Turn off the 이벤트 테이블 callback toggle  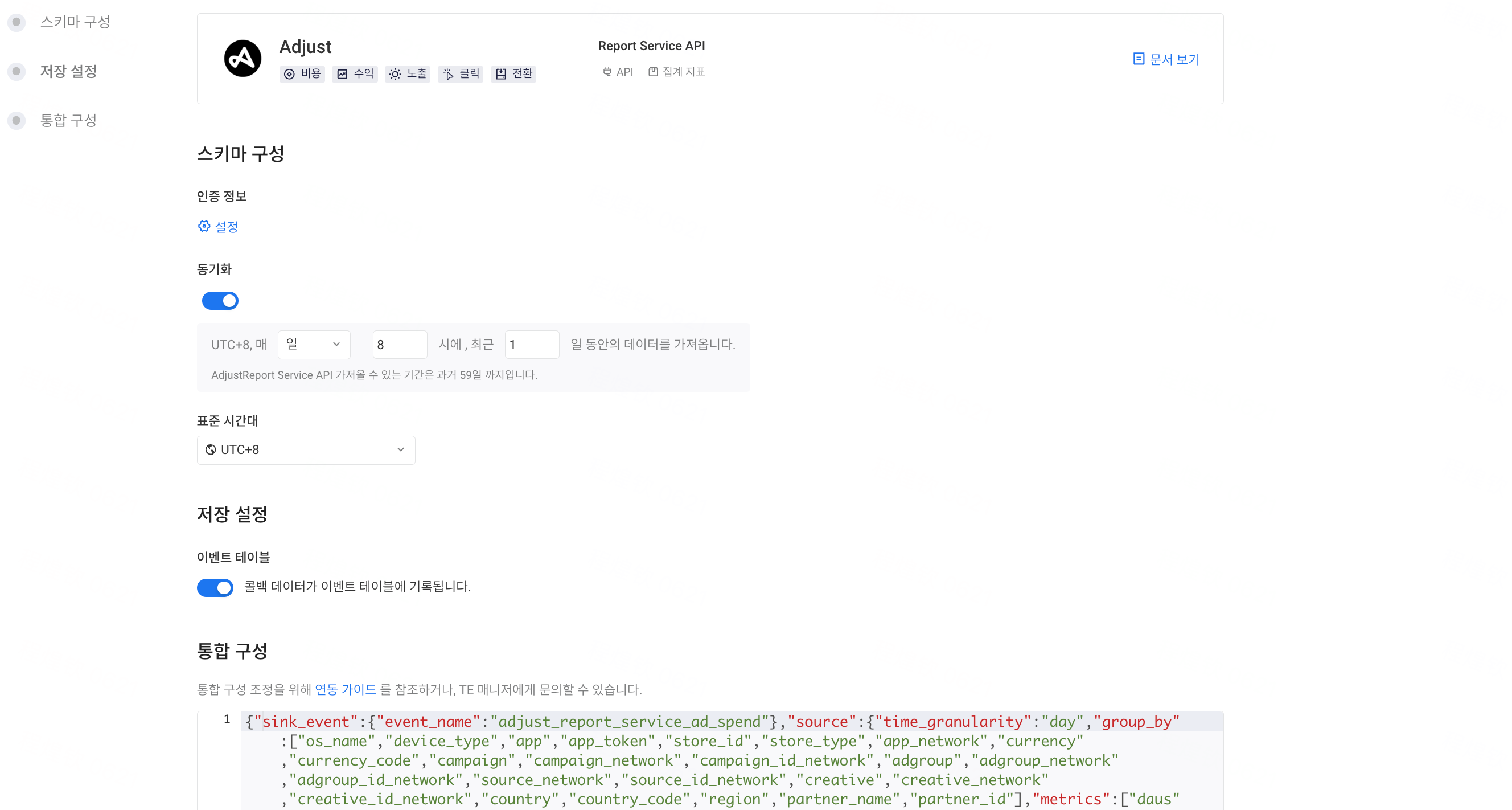[215, 587]
